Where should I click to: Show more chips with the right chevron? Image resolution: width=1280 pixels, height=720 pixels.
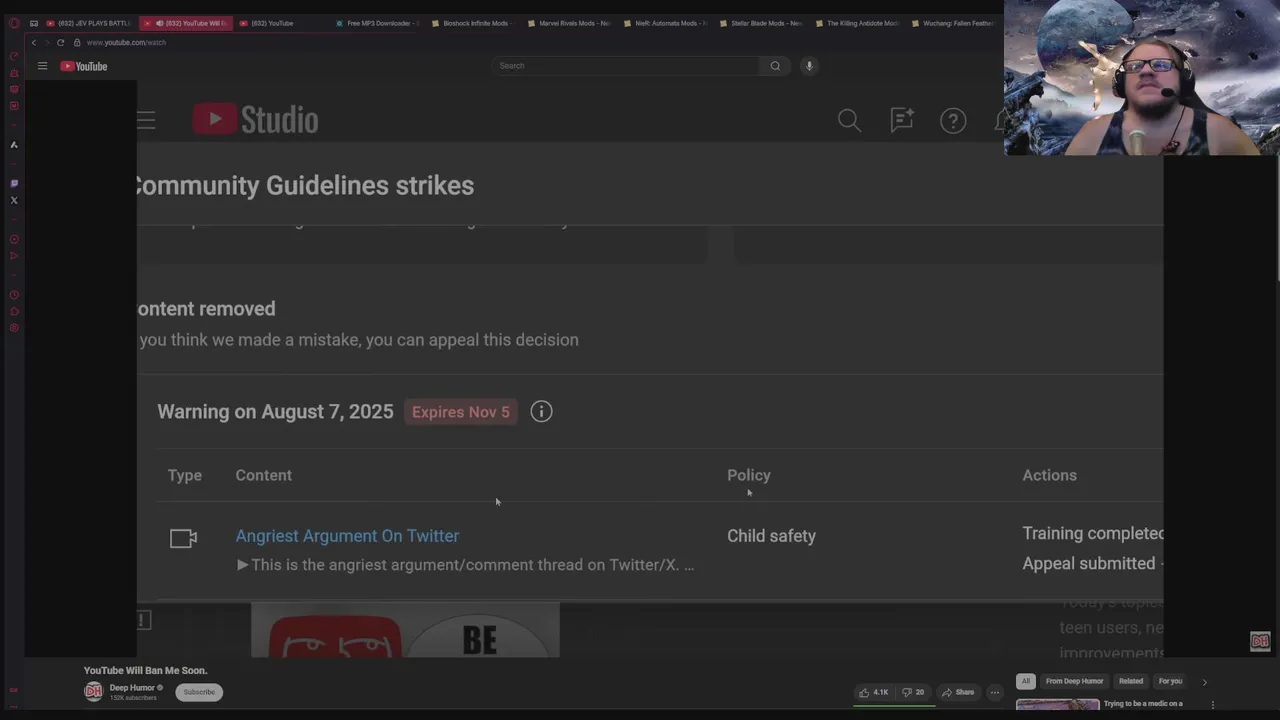[x=1204, y=682]
